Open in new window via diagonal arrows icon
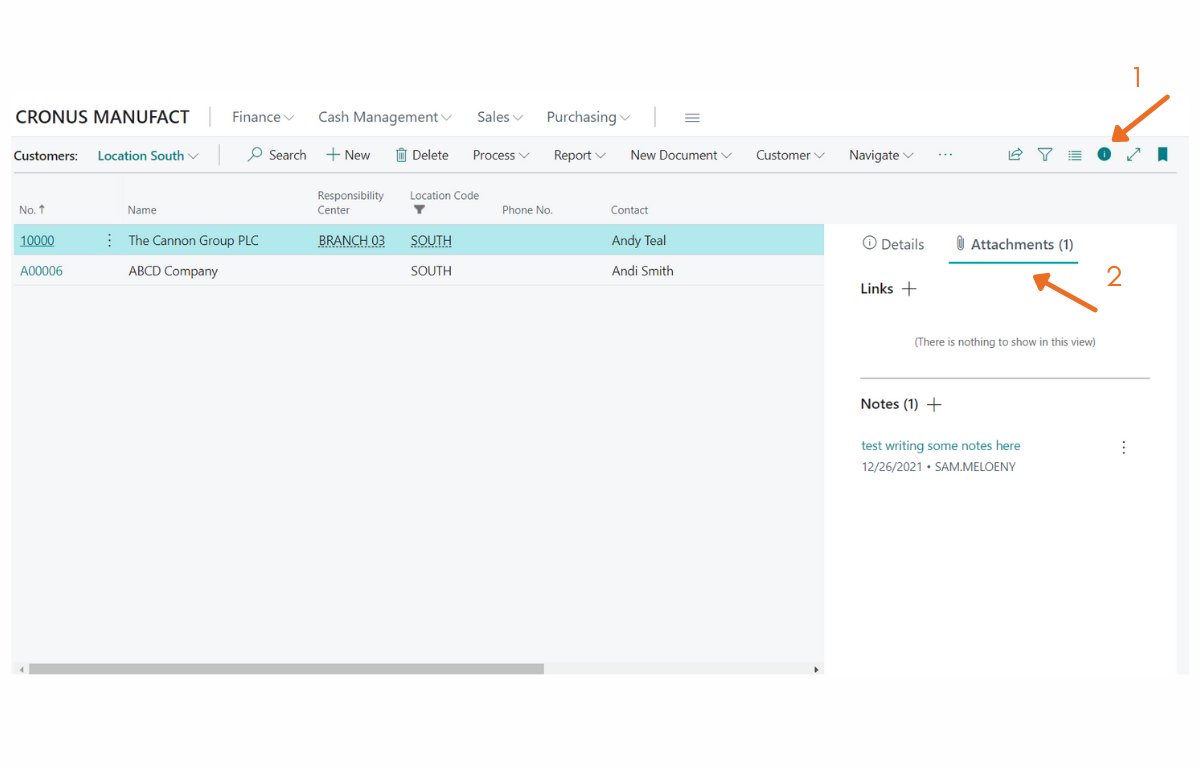The image size is (1200, 768). pyautogui.click(x=1134, y=155)
